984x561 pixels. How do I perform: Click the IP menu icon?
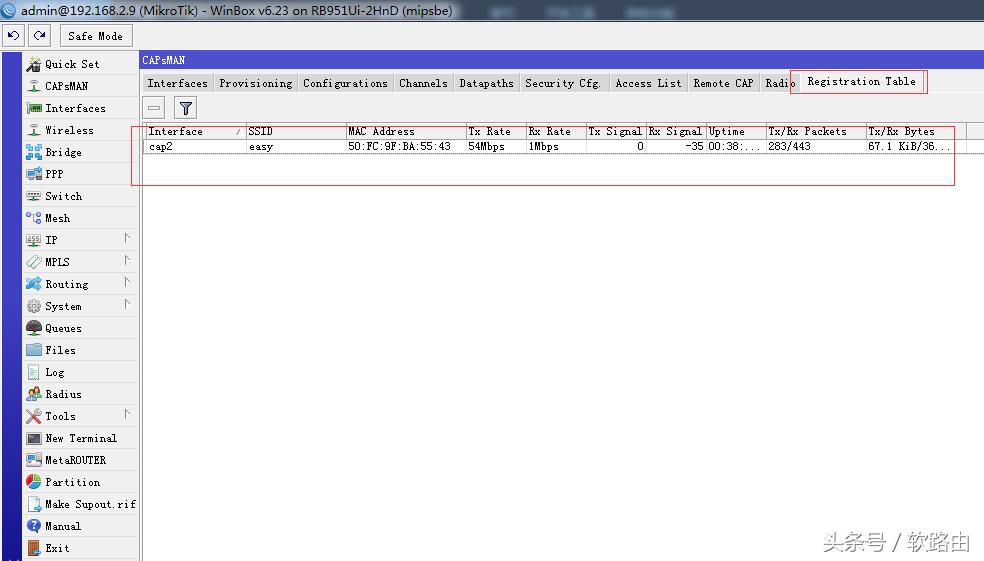(x=33, y=240)
